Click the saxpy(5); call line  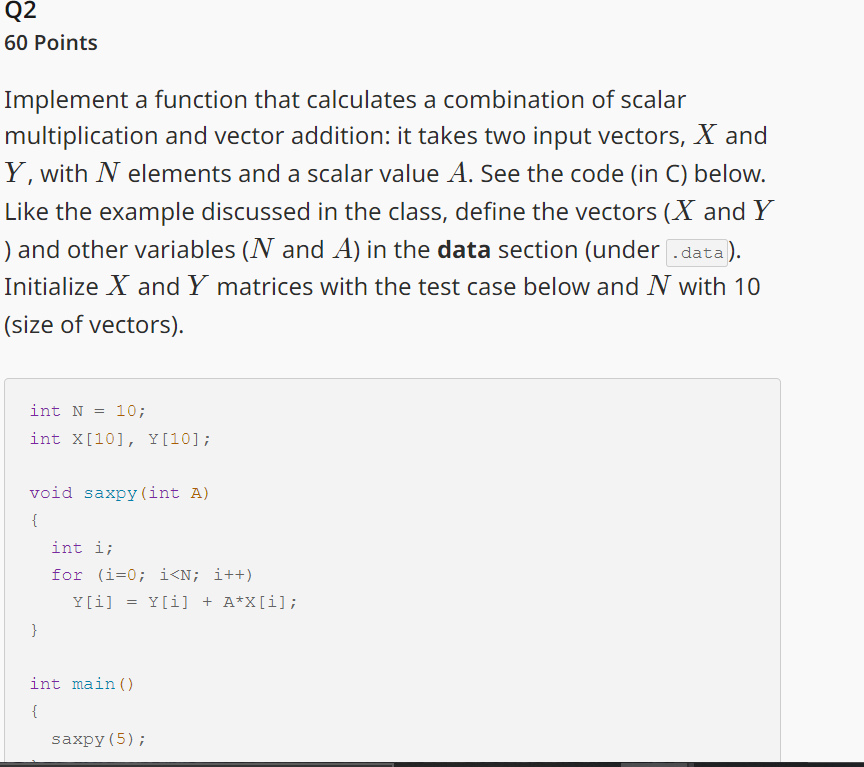(x=99, y=739)
